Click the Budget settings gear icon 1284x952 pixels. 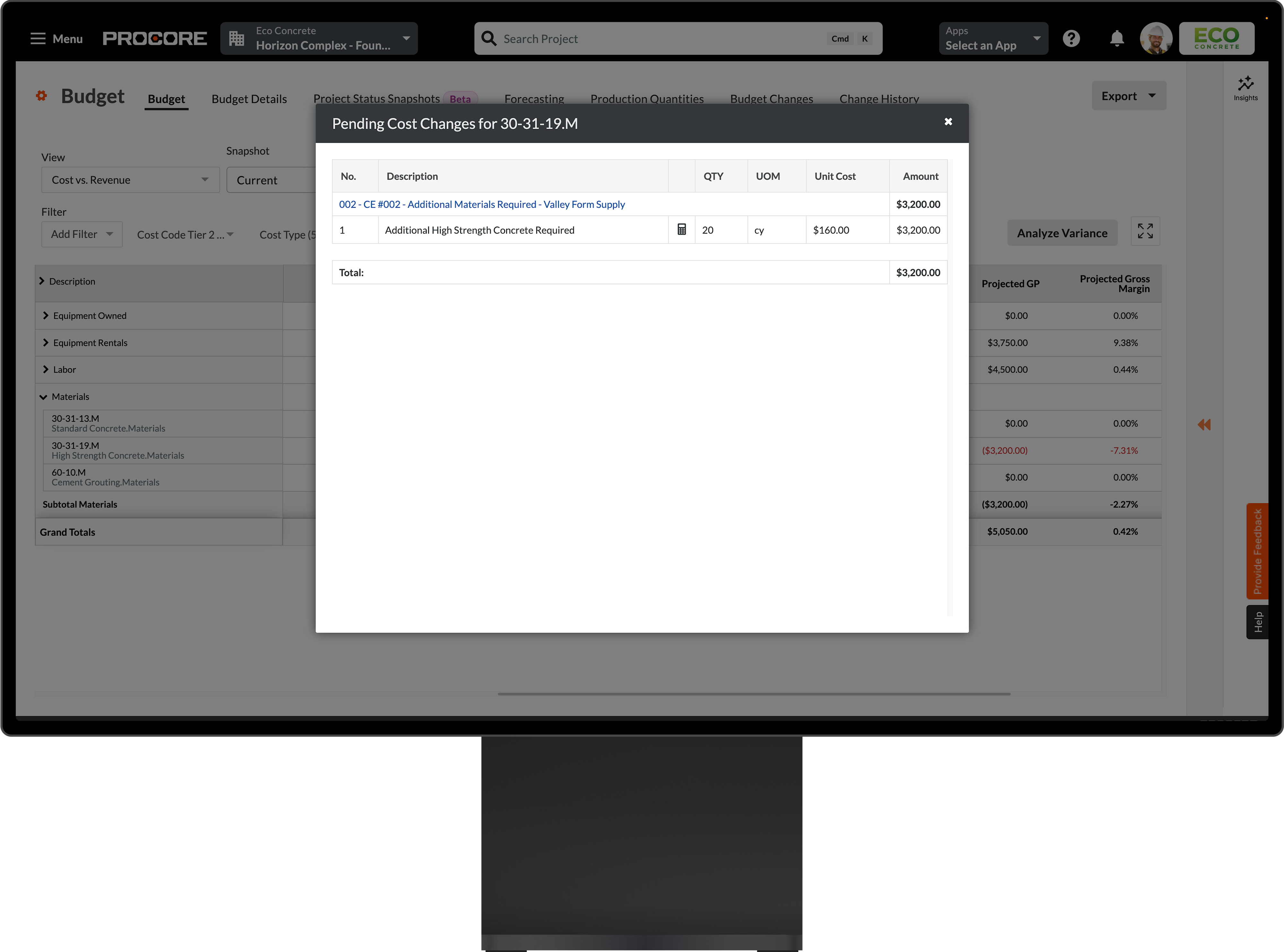(x=41, y=96)
